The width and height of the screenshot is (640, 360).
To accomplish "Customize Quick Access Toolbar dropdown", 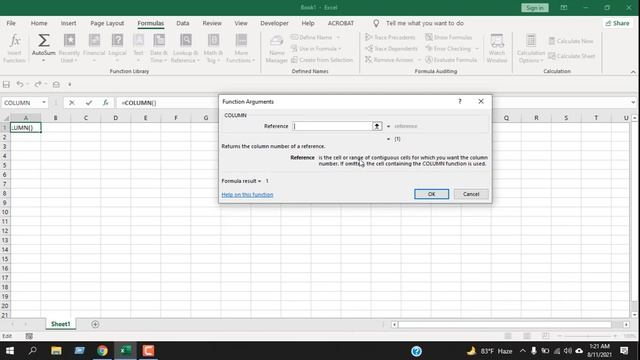I will pos(70,84).
